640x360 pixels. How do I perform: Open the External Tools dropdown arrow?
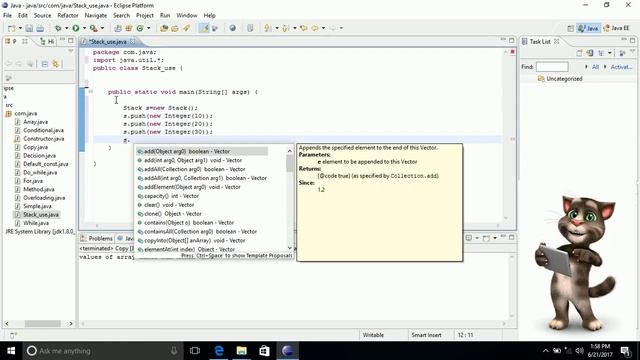[x=102, y=28]
